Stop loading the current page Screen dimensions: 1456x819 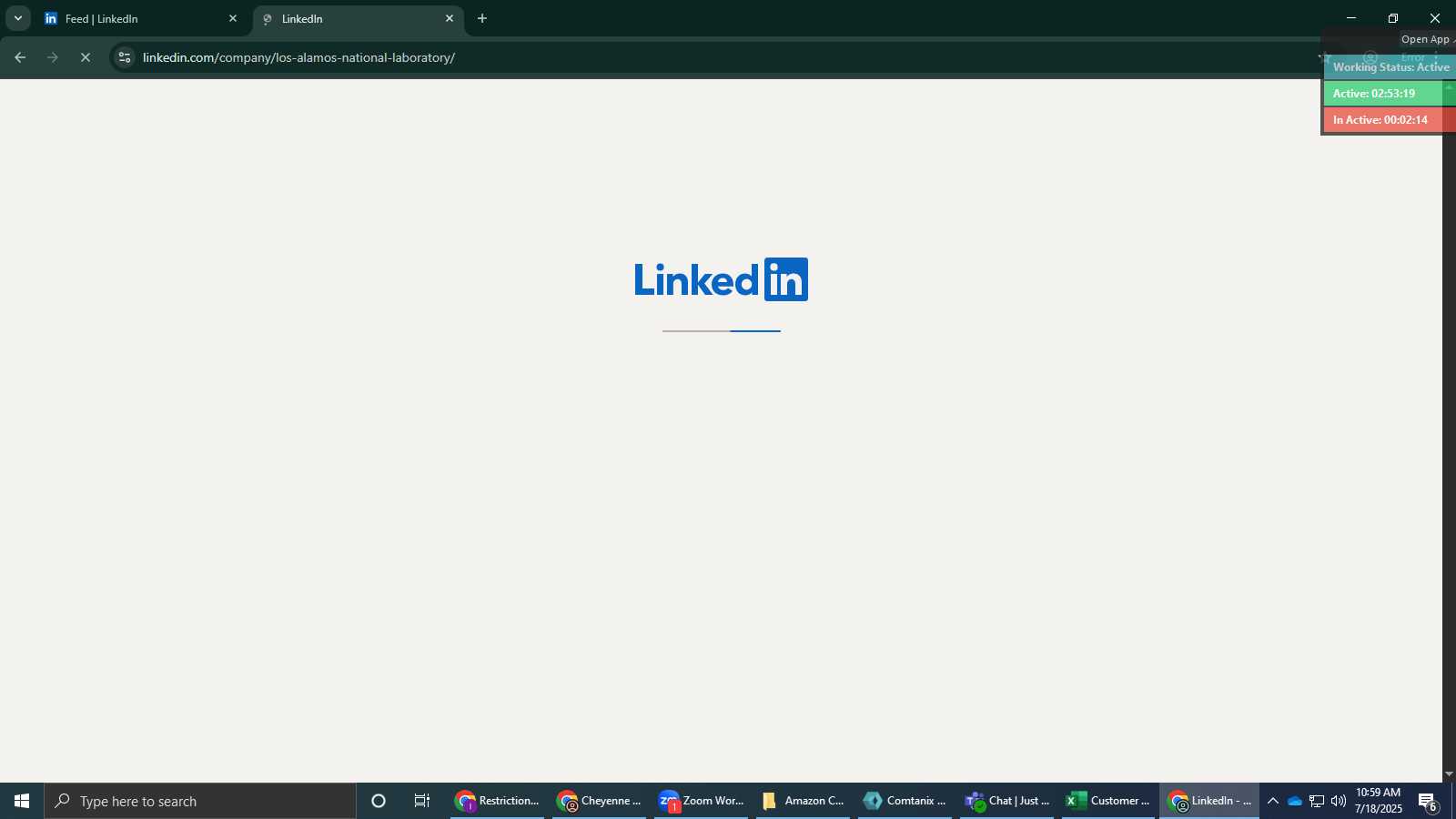(x=86, y=57)
